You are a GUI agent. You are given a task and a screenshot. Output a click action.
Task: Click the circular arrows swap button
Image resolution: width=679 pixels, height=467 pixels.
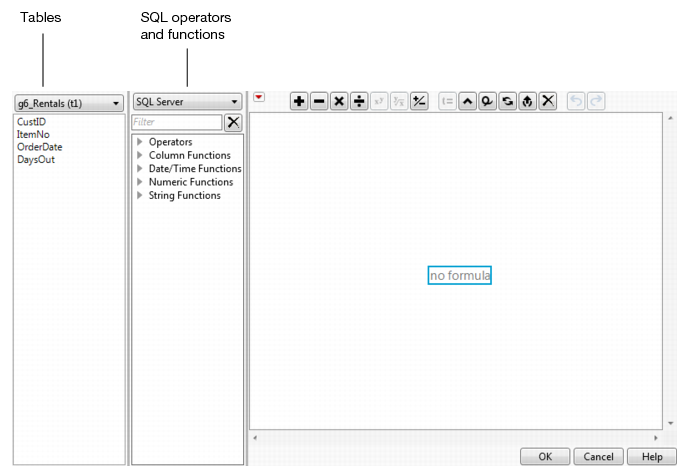pyautogui.click(x=508, y=101)
